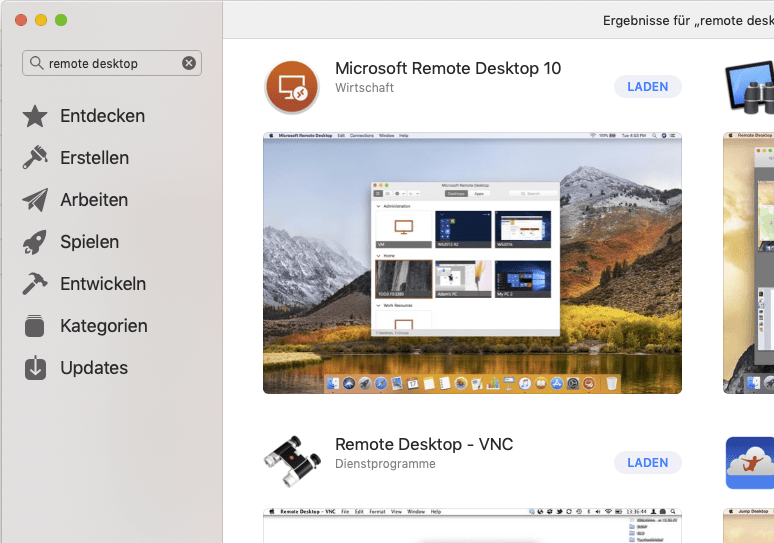Go to the Erstellen section
The width and height of the screenshot is (774, 543).
pyautogui.click(x=95, y=158)
